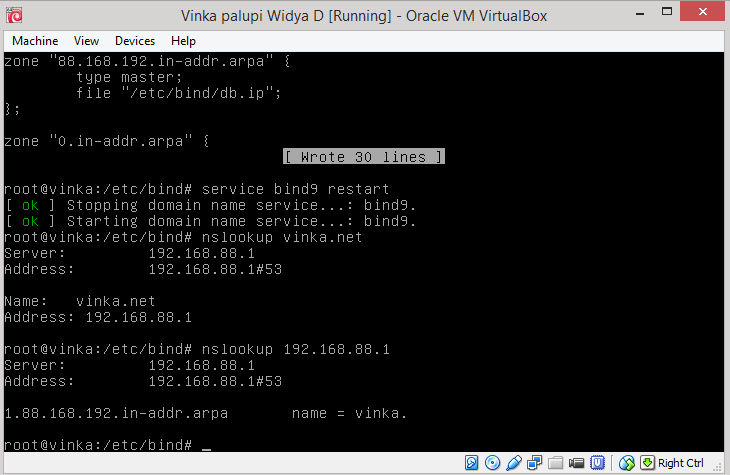Click the shared folders status icon
Image resolution: width=730 pixels, height=475 pixels.
click(x=555, y=463)
